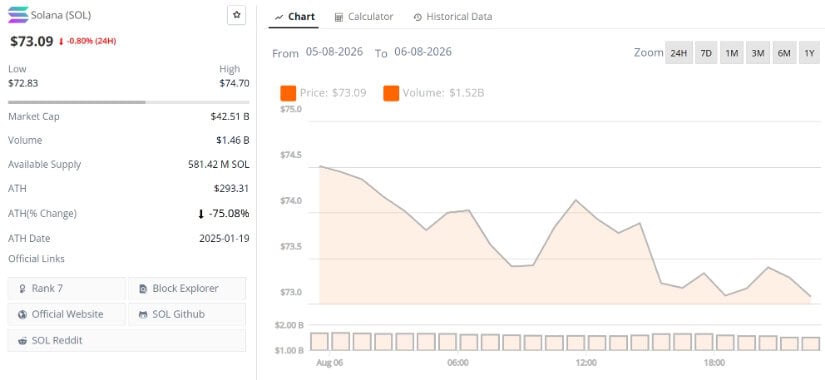Screen dimensions: 825x380
Task: Click the Market Cap value $42.51 B
Action: [x=230, y=116]
